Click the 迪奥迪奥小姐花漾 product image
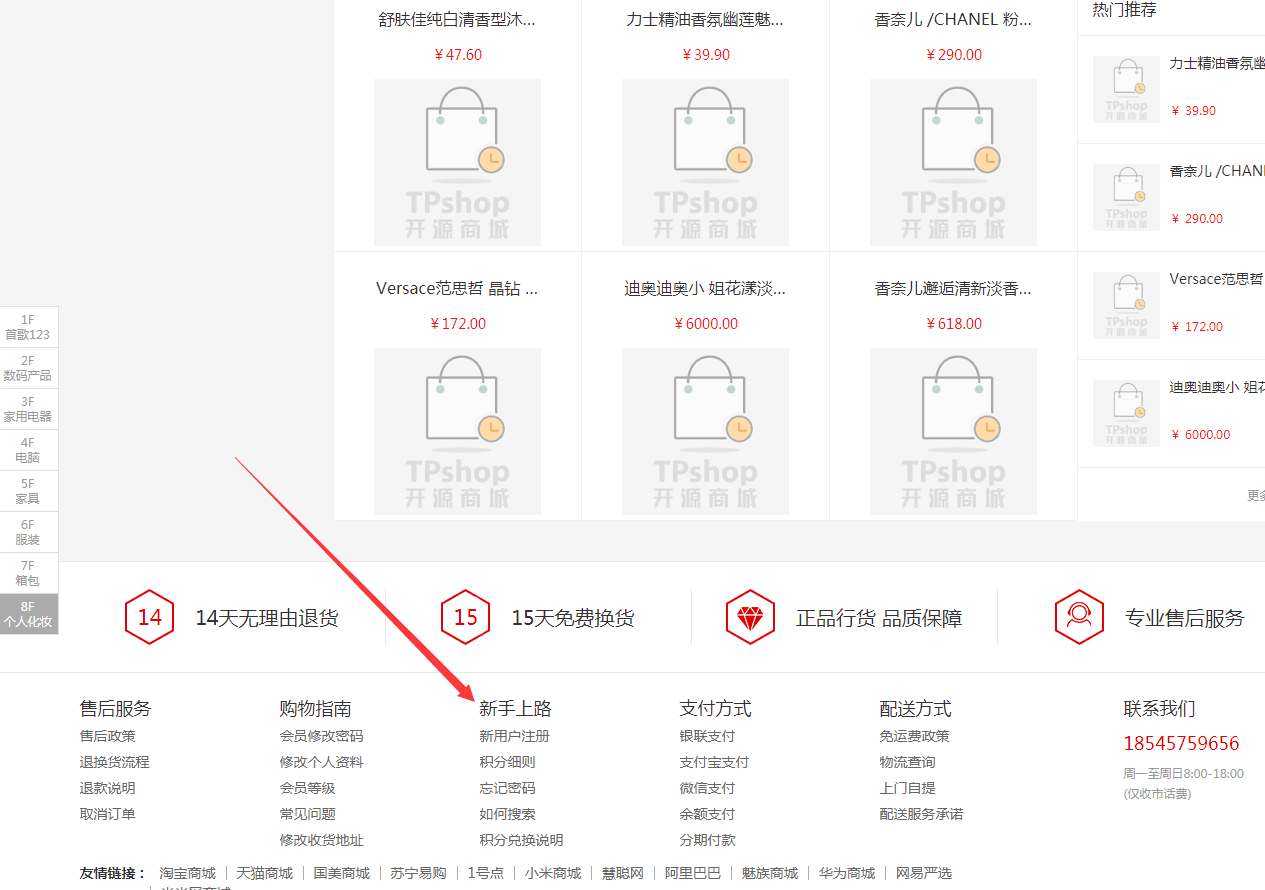 pos(705,428)
